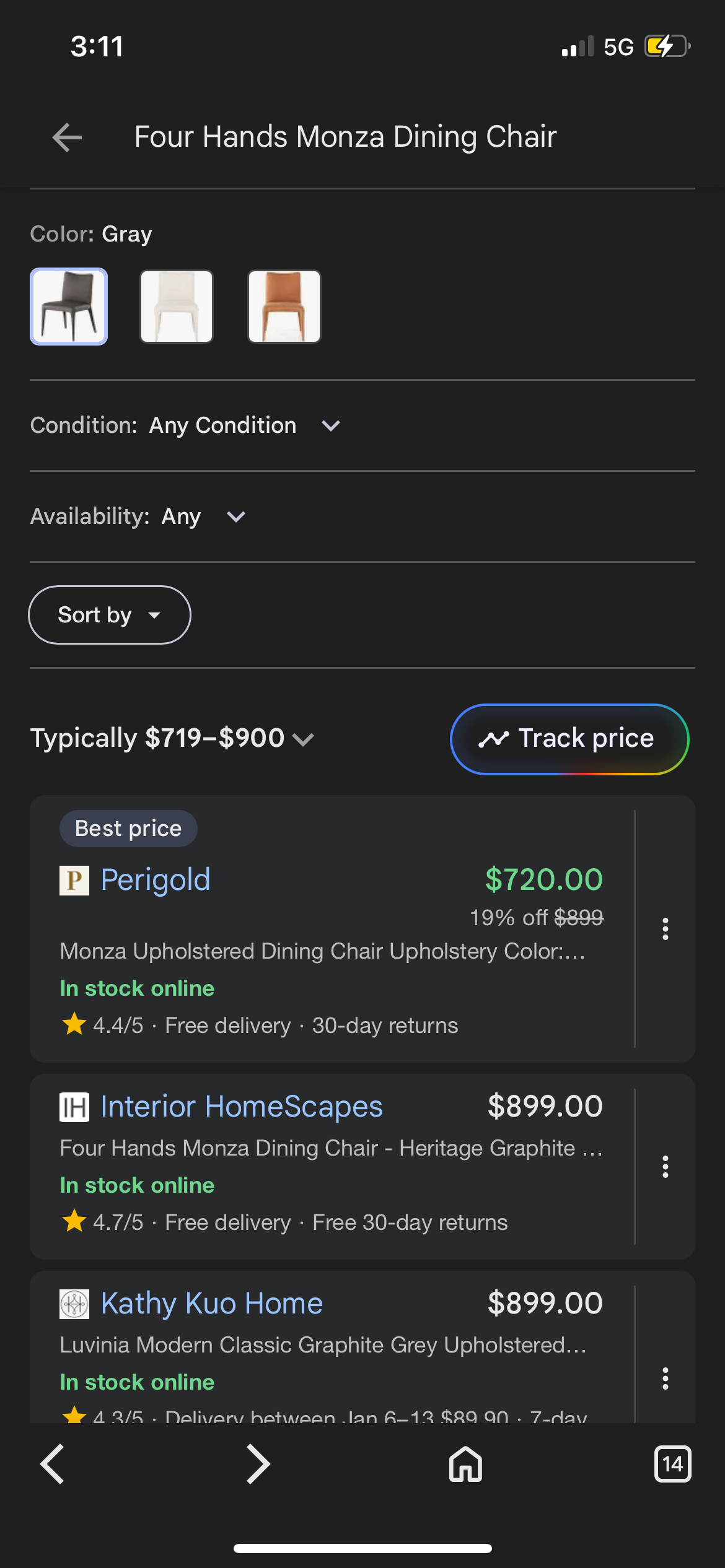Open the Kathy Kuo Home store link
The height and width of the screenshot is (1568, 725).
pos(212,1304)
